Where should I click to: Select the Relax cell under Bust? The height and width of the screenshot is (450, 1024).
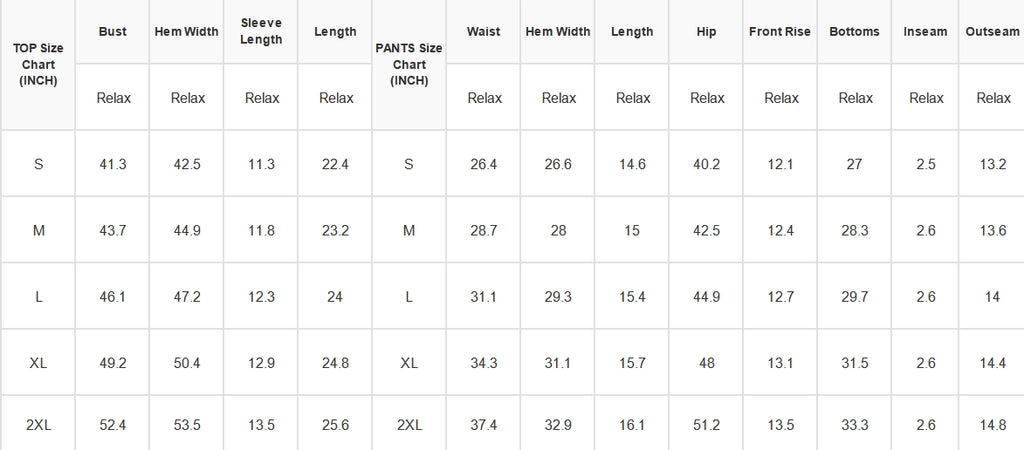(112, 97)
